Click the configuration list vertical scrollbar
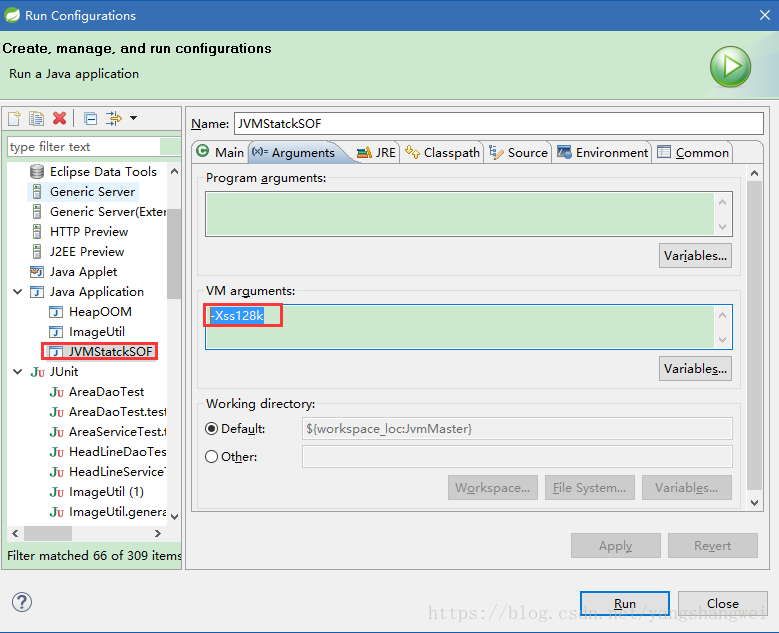The width and height of the screenshot is (779, 633). coord(174,260)
